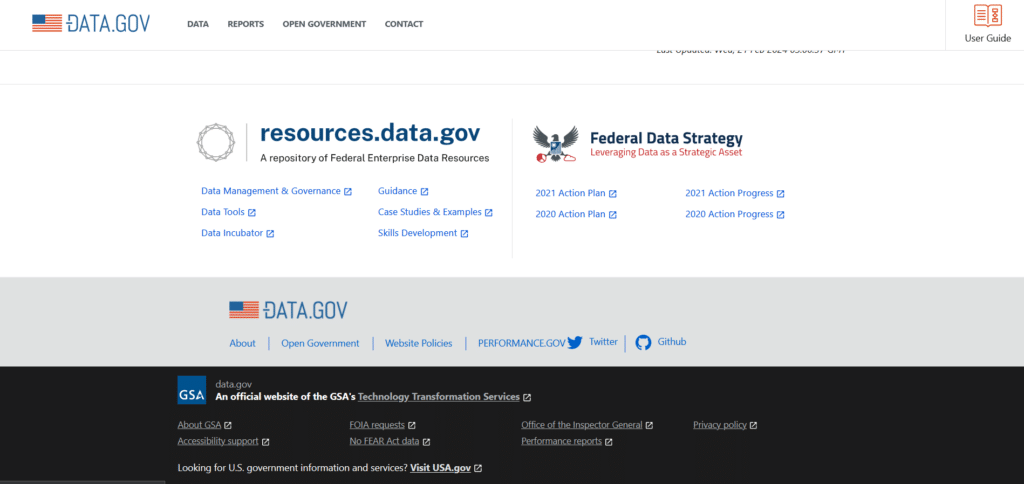Viewport: 1024px width, 484px height.
Task: Open the User Guide book icon
Action: [987, 16]
